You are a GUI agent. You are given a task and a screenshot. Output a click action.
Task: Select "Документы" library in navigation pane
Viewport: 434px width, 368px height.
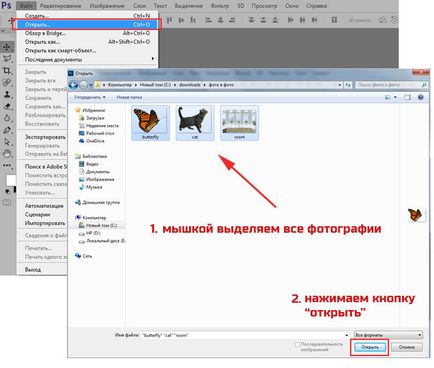click(x=94, y=172)
